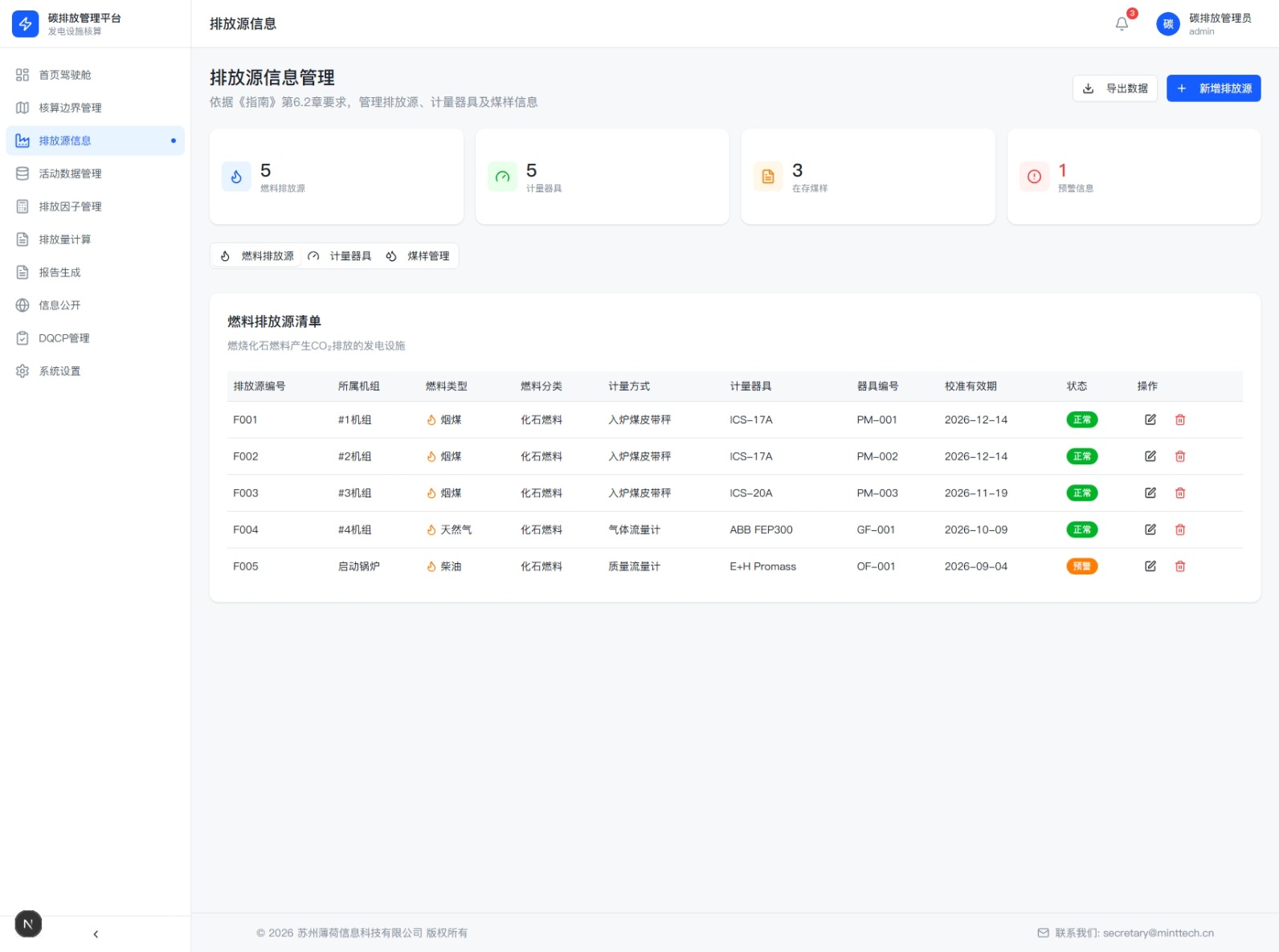
Task: Click edit icon for row F001
Action: point(1150,419)
